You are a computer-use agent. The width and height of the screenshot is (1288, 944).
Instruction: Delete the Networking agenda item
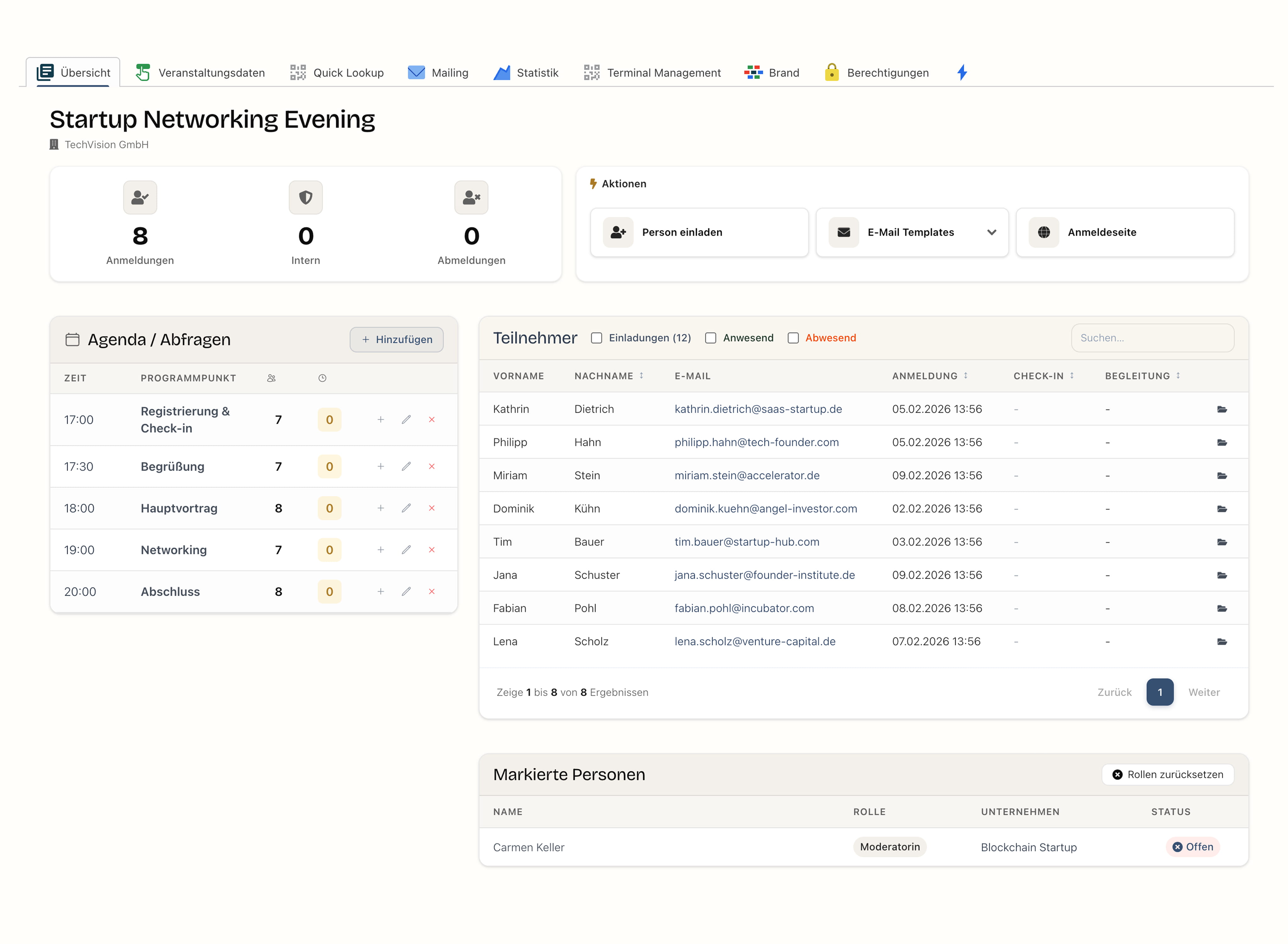point(432,550)
